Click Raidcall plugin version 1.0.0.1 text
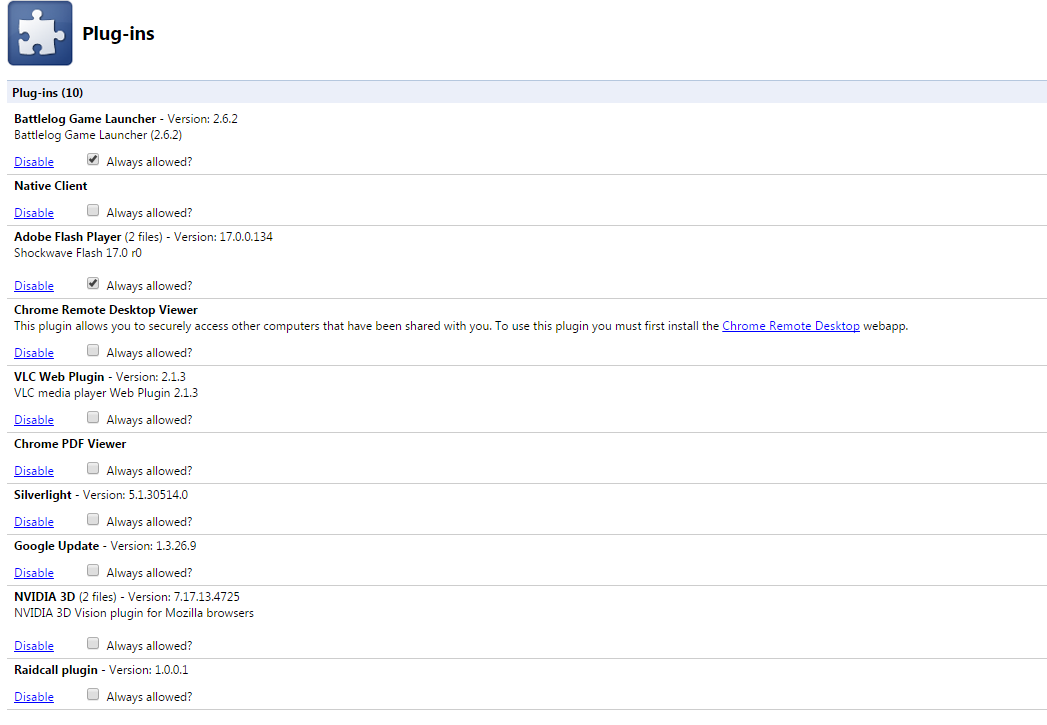1047x725 pixels. (x=148, y=670)
